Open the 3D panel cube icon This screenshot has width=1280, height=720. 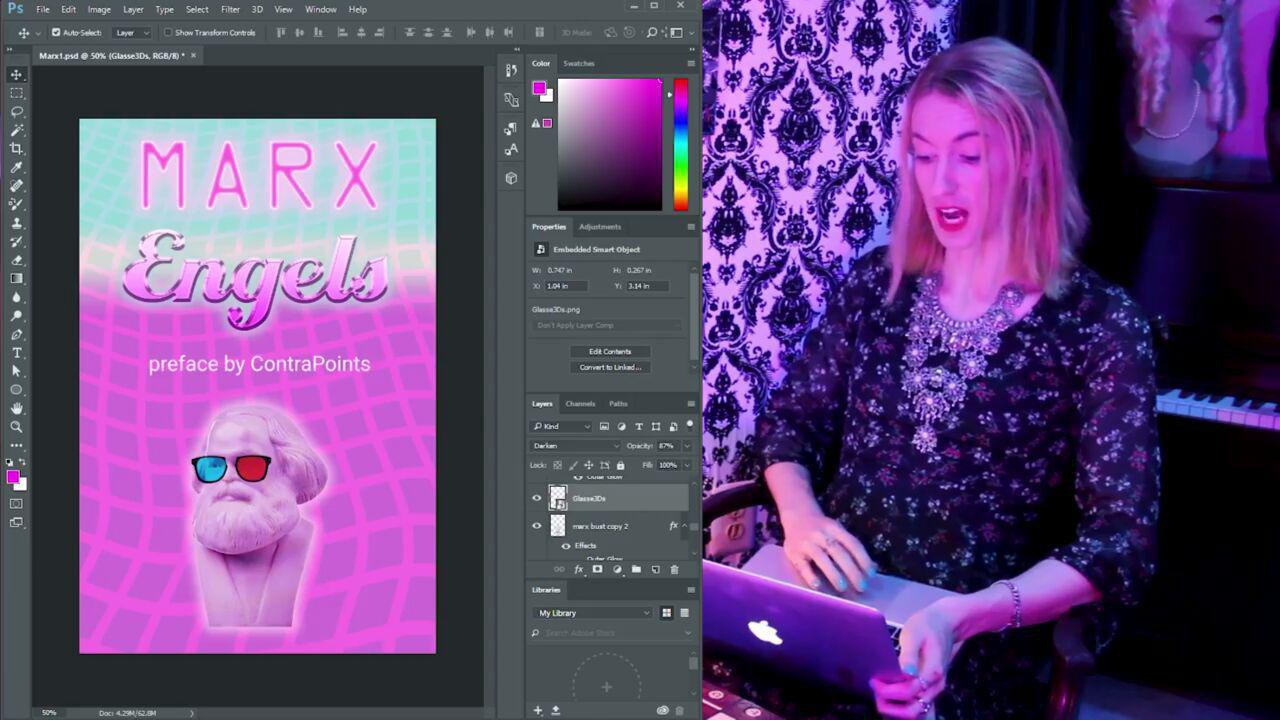[x=511, y=178]
